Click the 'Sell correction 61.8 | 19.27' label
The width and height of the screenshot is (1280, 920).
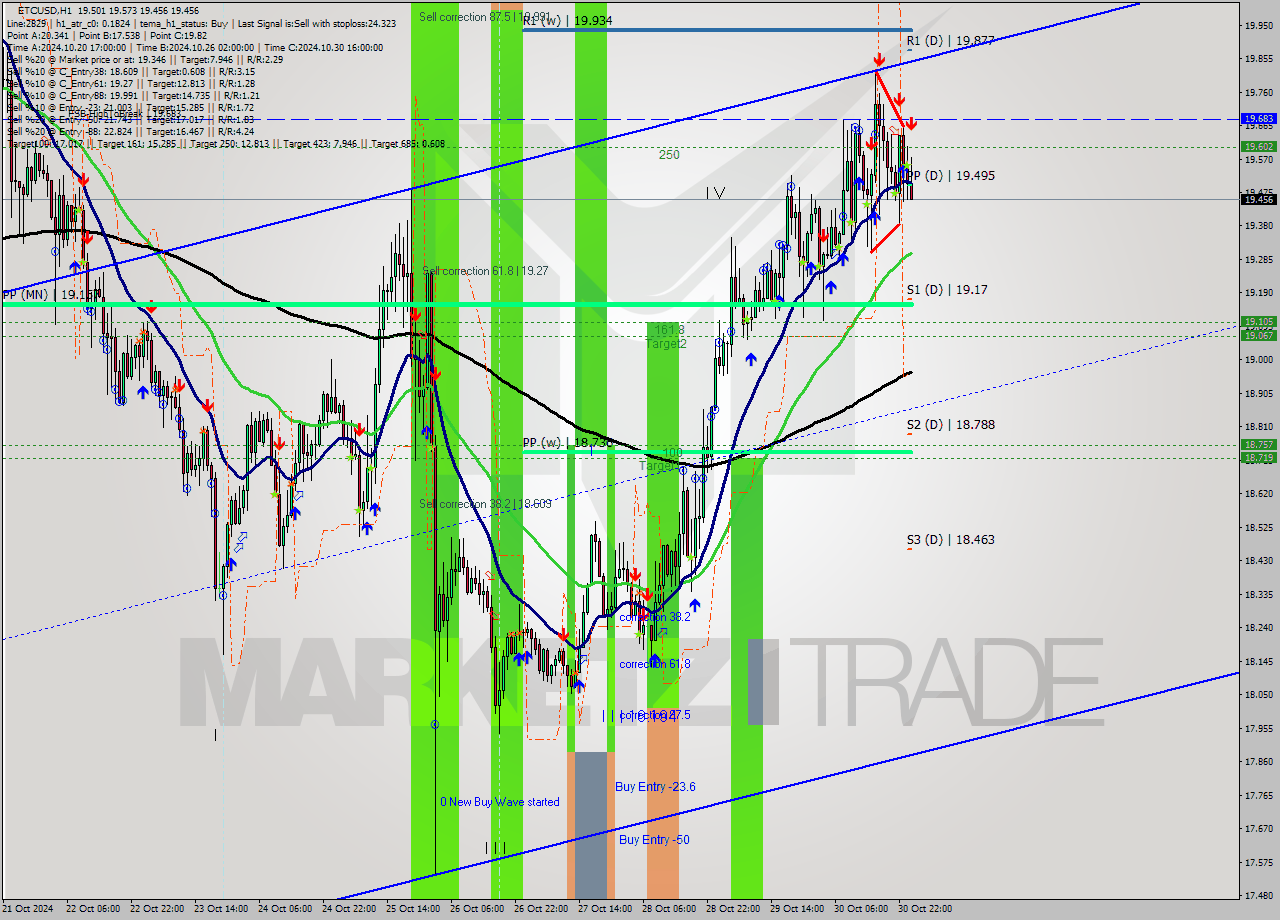[485, 271]
